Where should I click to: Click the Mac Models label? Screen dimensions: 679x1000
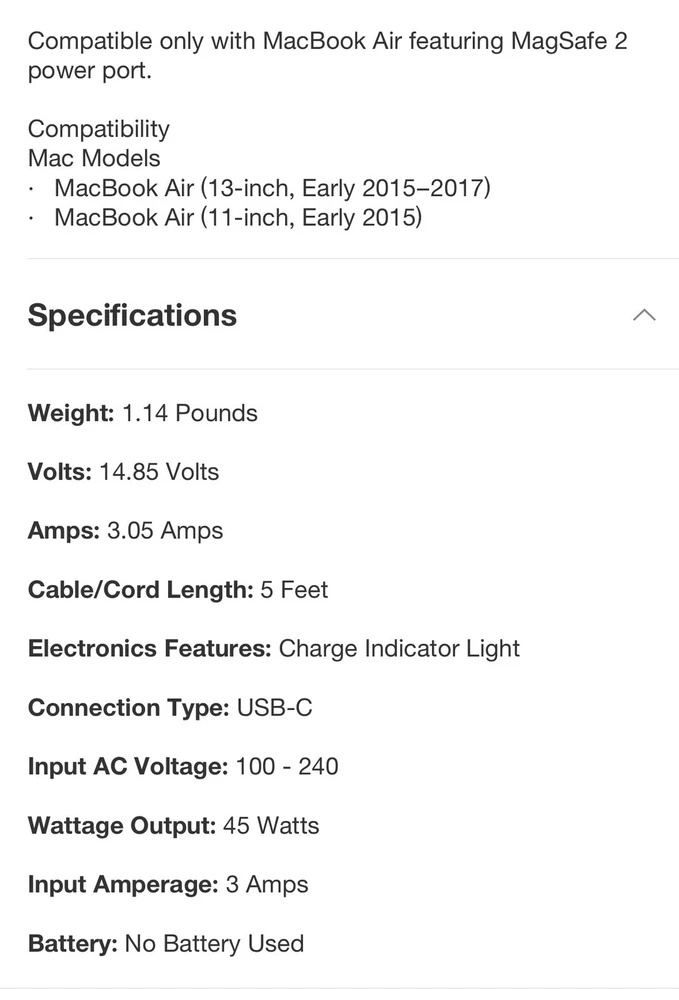94,158
